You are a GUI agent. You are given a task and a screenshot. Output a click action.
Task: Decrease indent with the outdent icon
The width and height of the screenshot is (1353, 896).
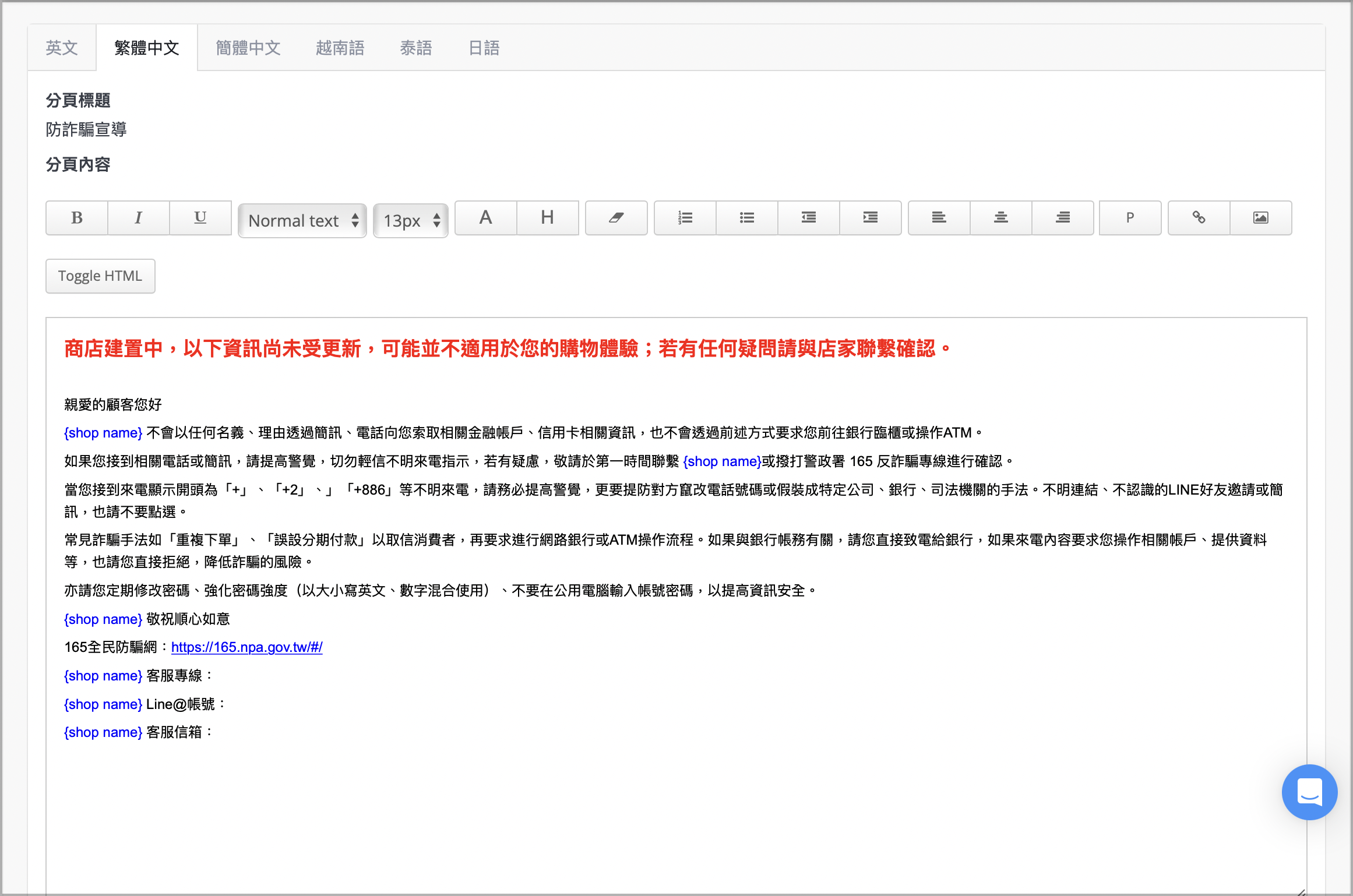(x=809, y=218)
